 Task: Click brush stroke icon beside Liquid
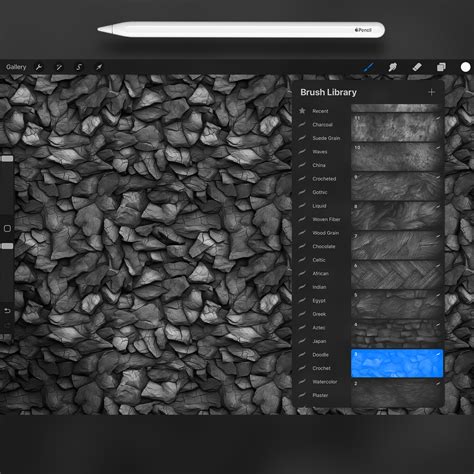pyautogui.click(x=302, y=206)
